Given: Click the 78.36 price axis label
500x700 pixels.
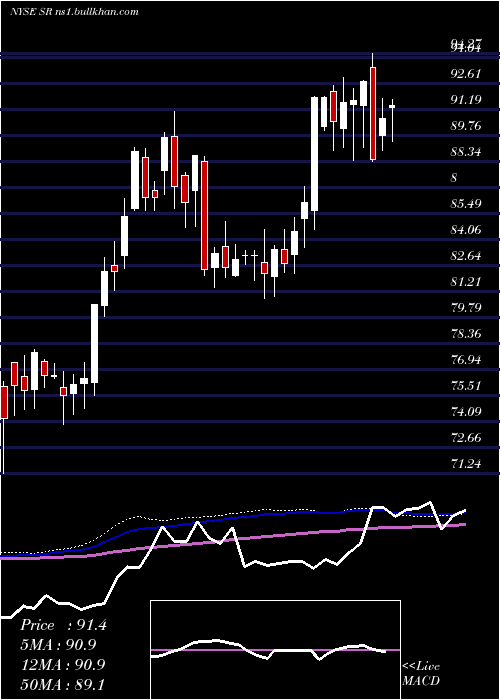Looking at the screenshot, I should pos(466,333).
